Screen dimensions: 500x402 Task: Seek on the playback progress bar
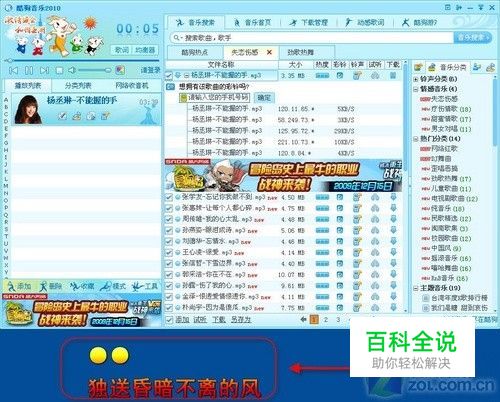tap(82, 61)
